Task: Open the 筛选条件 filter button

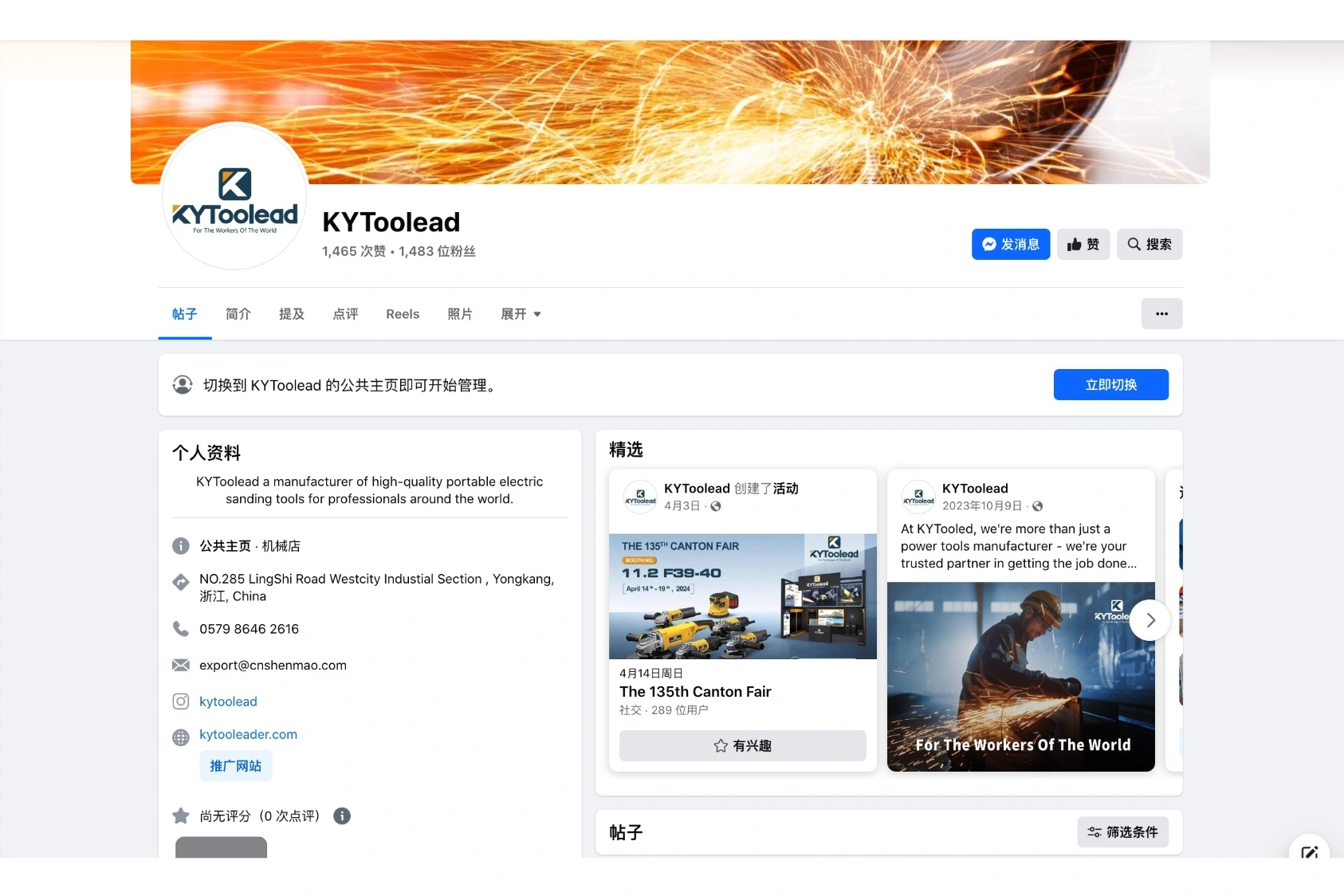Action: (x=1122, y=831)
